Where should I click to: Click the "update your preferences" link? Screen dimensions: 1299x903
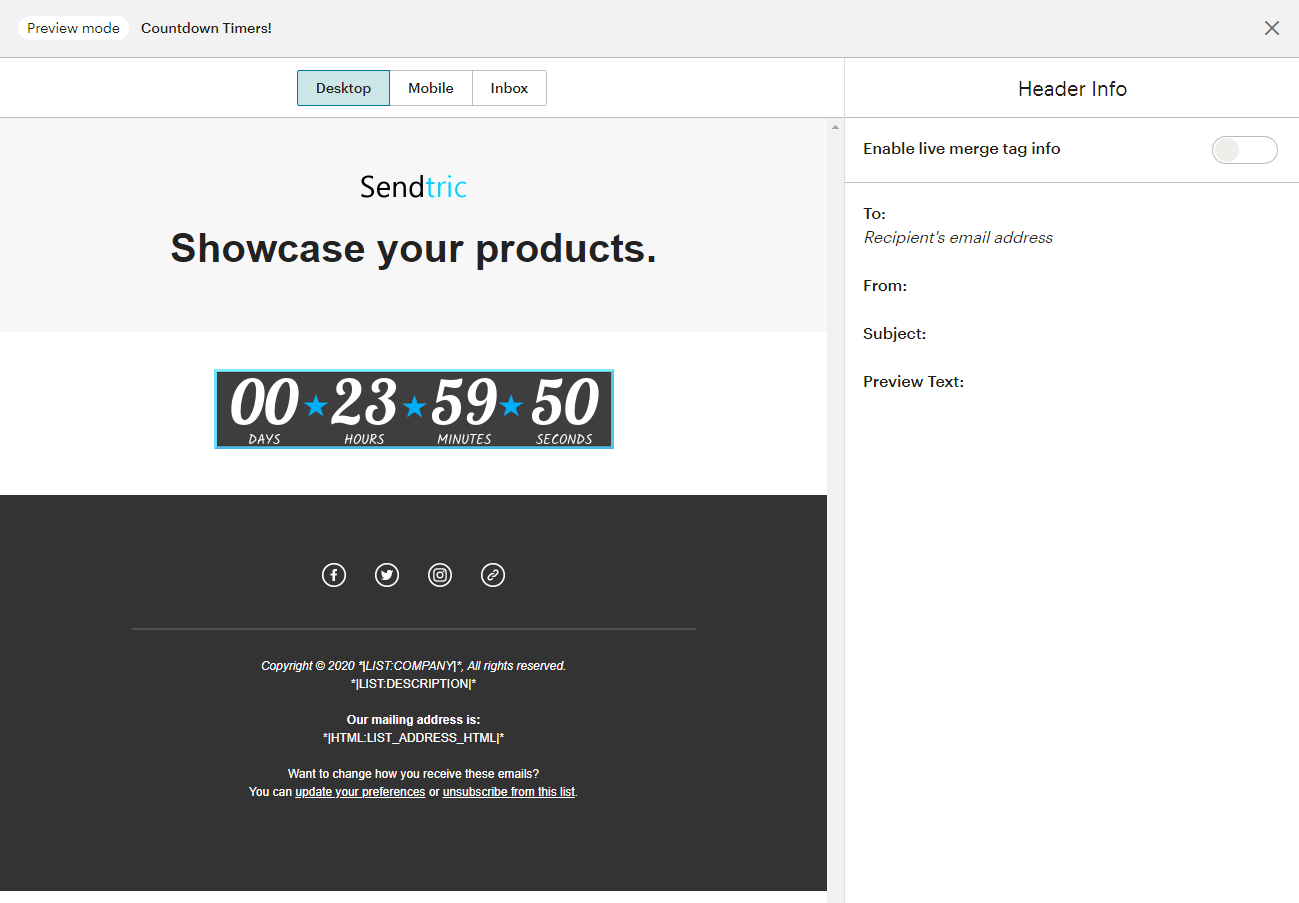pyautogui.click(x=360, y=792)
